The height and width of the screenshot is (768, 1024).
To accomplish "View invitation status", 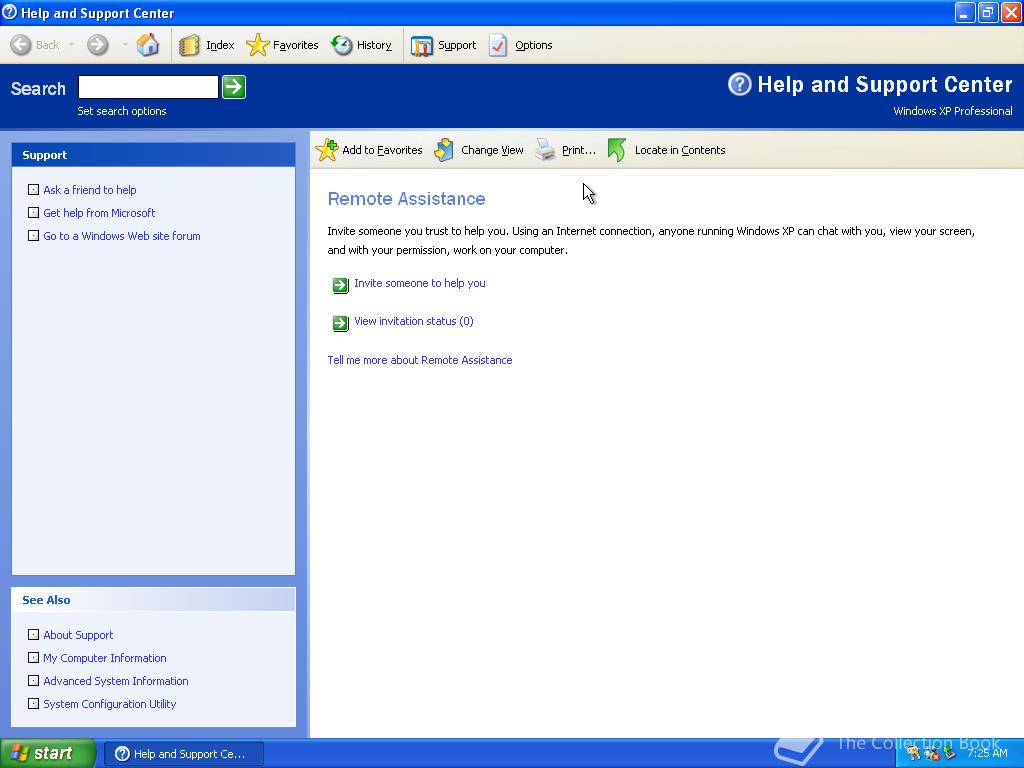I will point(413,321).
